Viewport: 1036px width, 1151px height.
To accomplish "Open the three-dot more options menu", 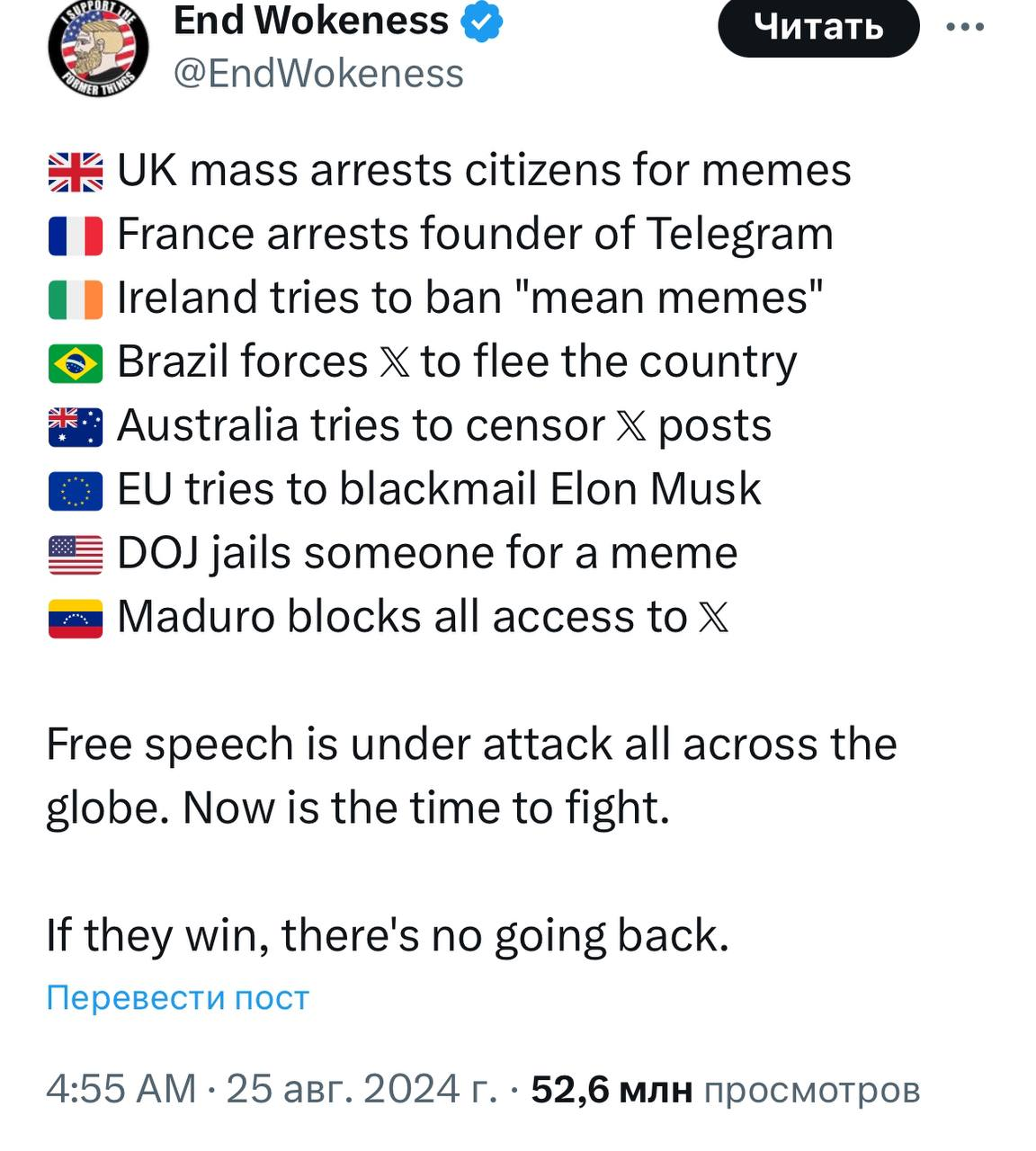I will coord(965,27).
